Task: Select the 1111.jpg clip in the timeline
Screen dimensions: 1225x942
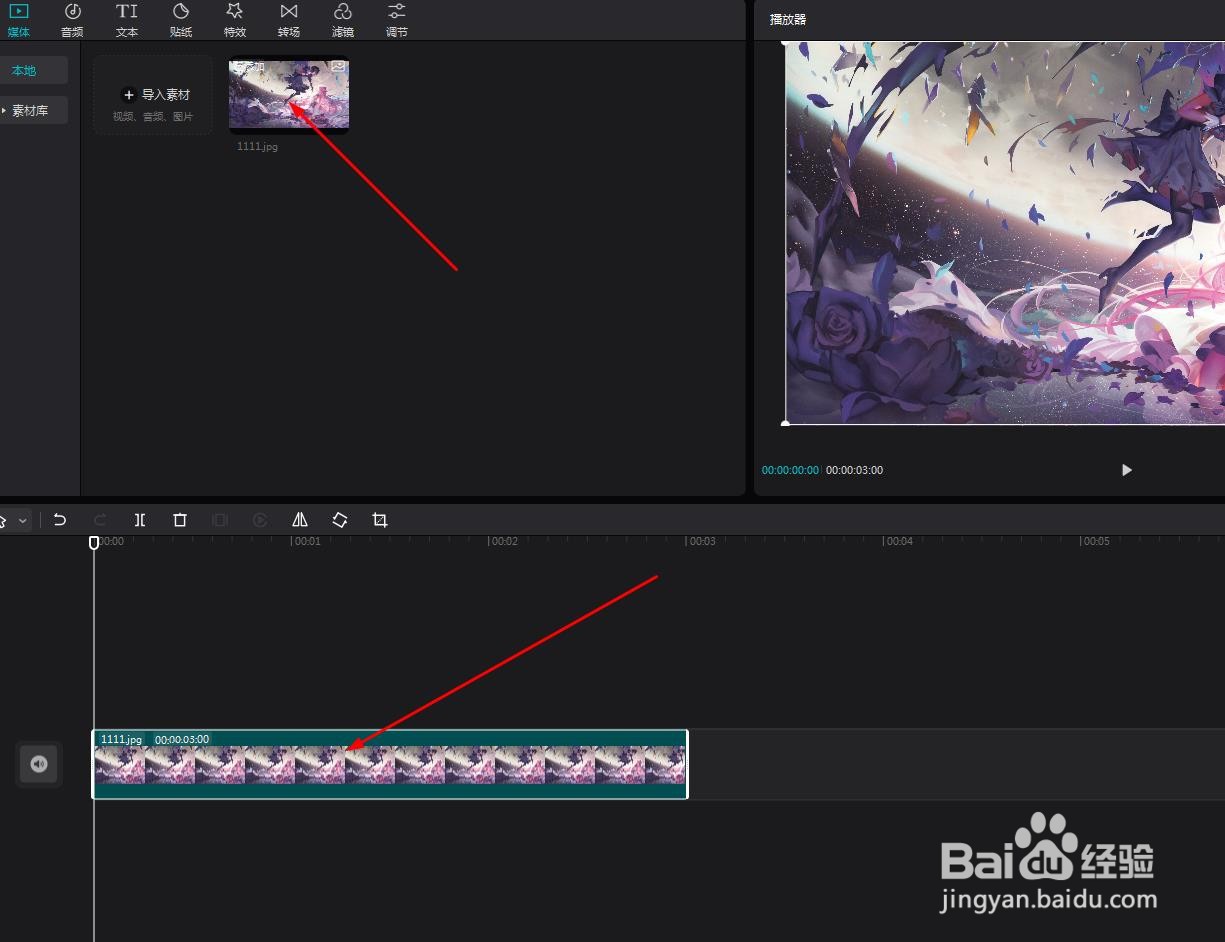Action: click(390, 765)
